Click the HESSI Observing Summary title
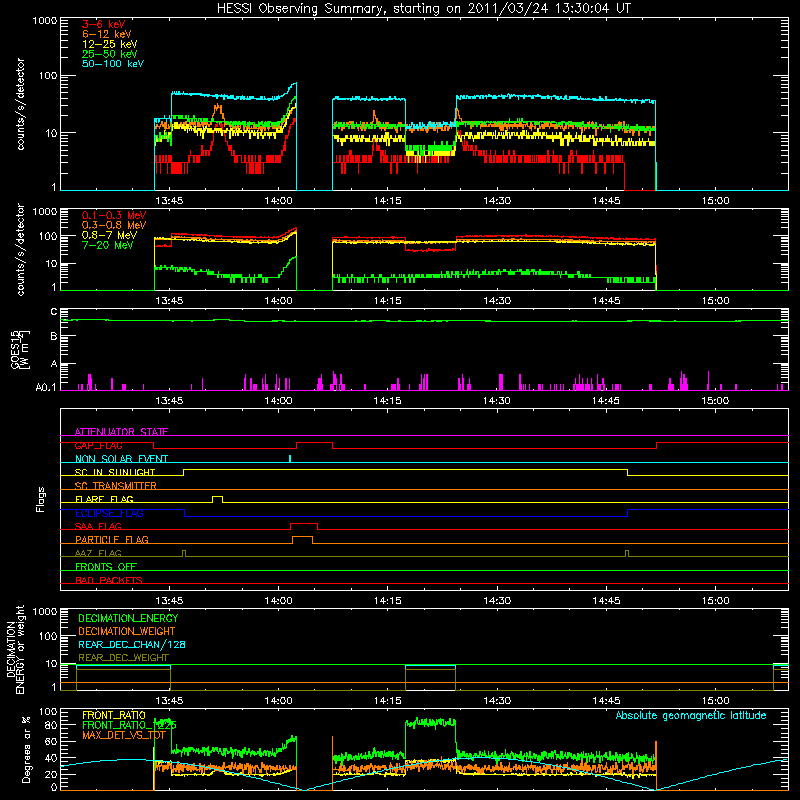The height and width of the screenshot is (800, 800). tap(424, 8)
